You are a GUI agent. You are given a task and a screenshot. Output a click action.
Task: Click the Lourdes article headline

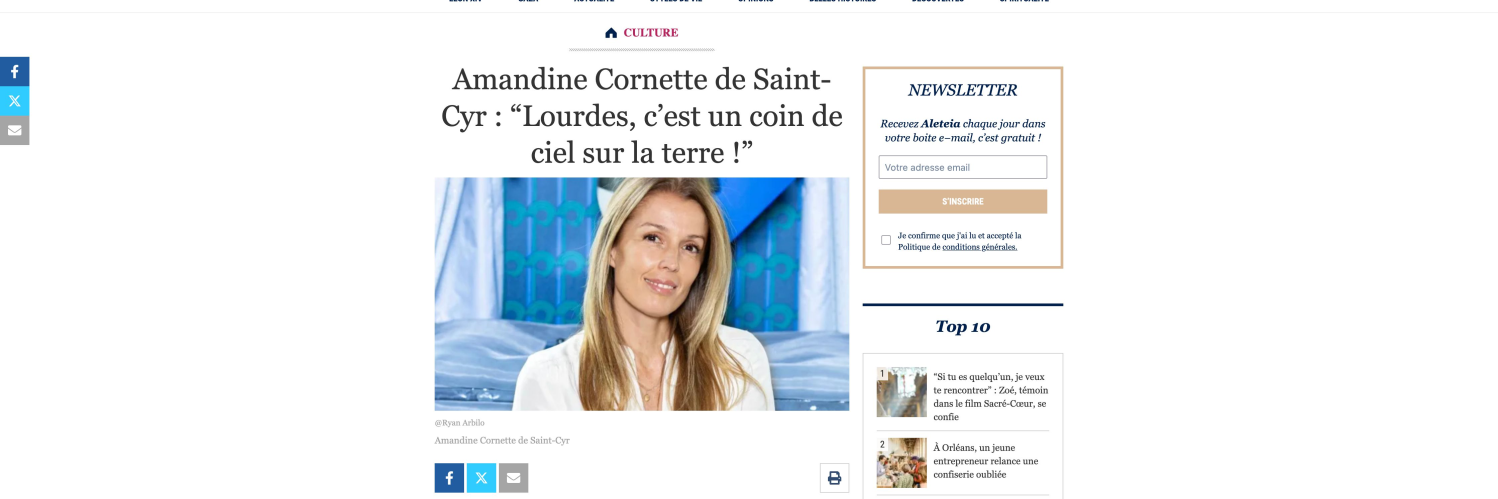coord(642,116)
